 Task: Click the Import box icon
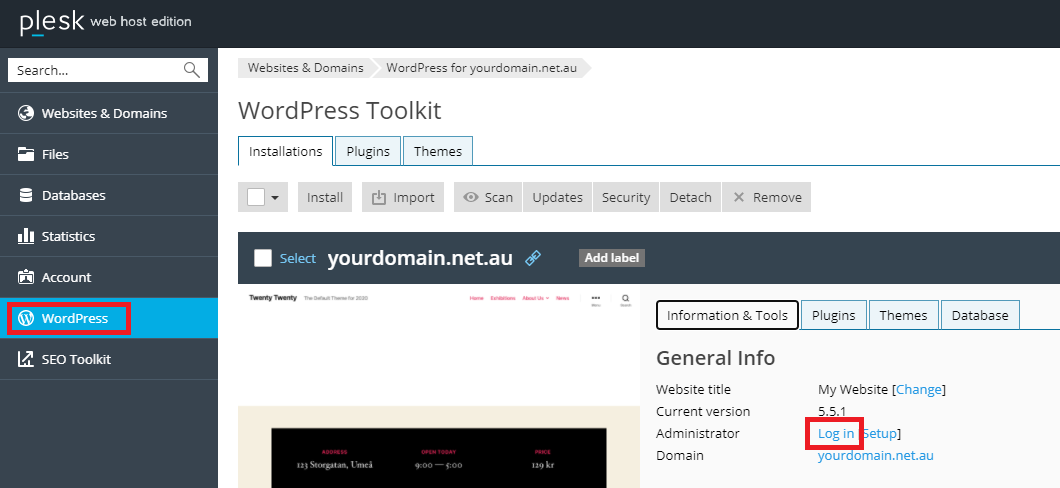pyautogui.click(x=379, y=197)
